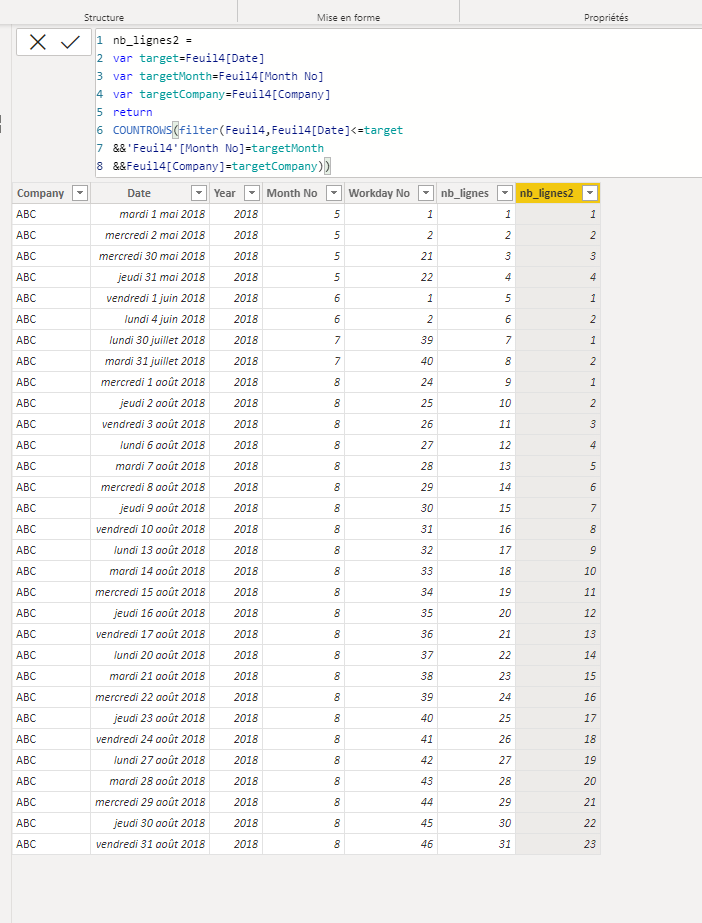Screen dimensions: 702x923
Task: Select date cell 'lundi 6 août 2018'
Action: point(150,445)
